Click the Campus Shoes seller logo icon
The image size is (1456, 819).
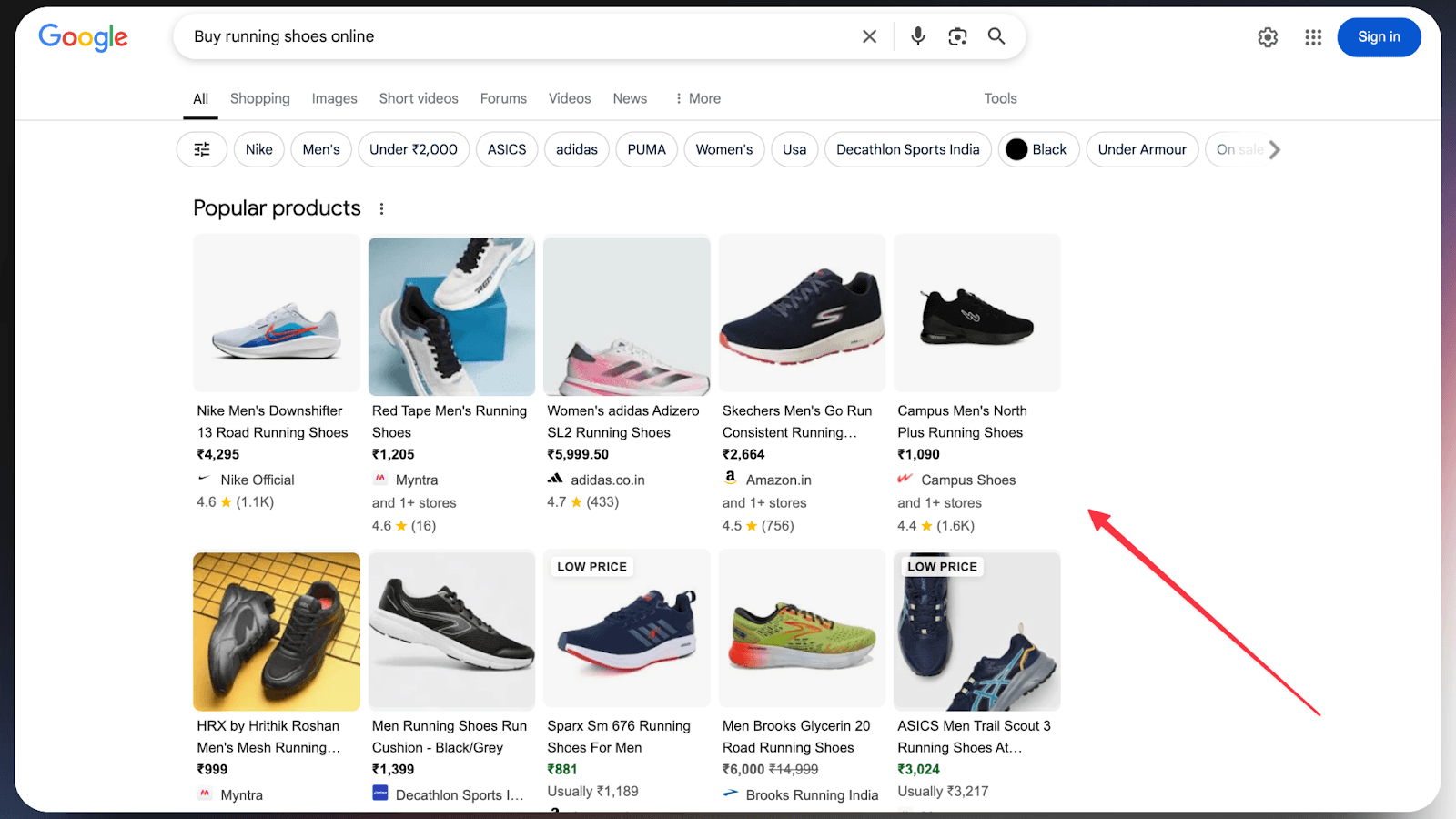pos(905,479)
